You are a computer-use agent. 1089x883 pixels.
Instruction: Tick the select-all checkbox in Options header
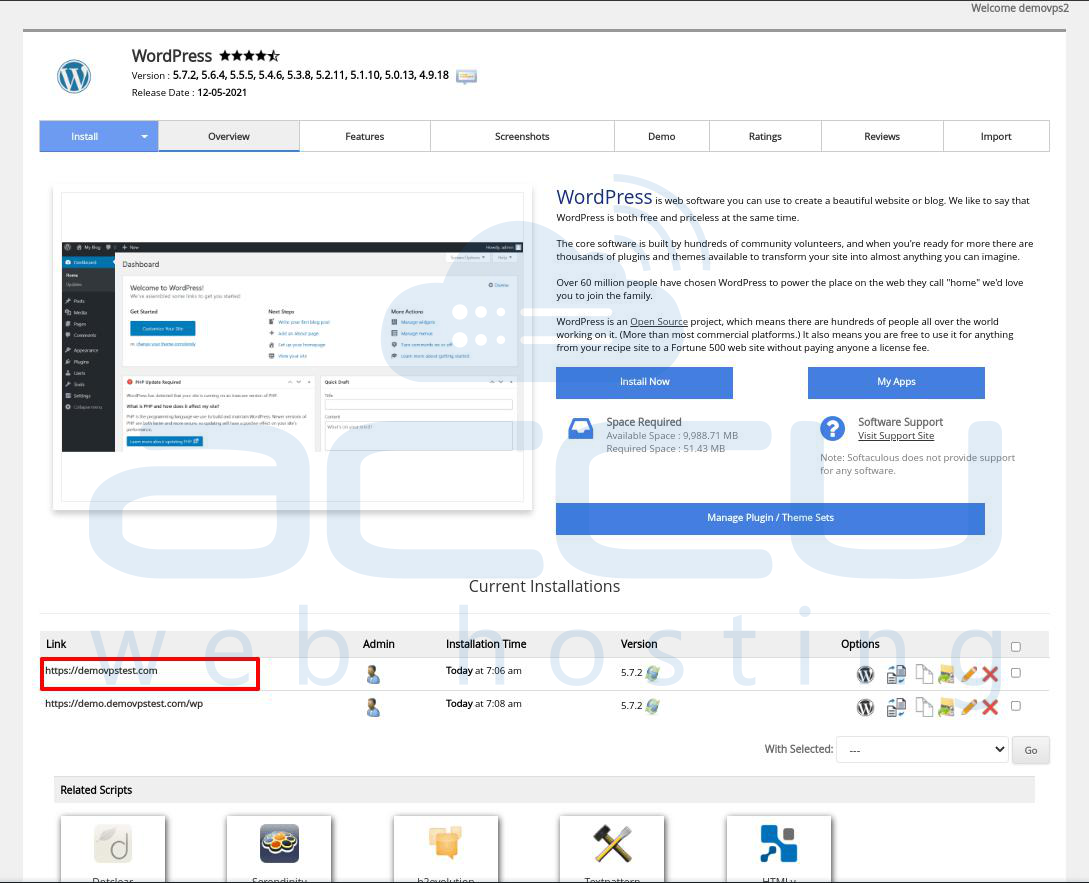1016,647
